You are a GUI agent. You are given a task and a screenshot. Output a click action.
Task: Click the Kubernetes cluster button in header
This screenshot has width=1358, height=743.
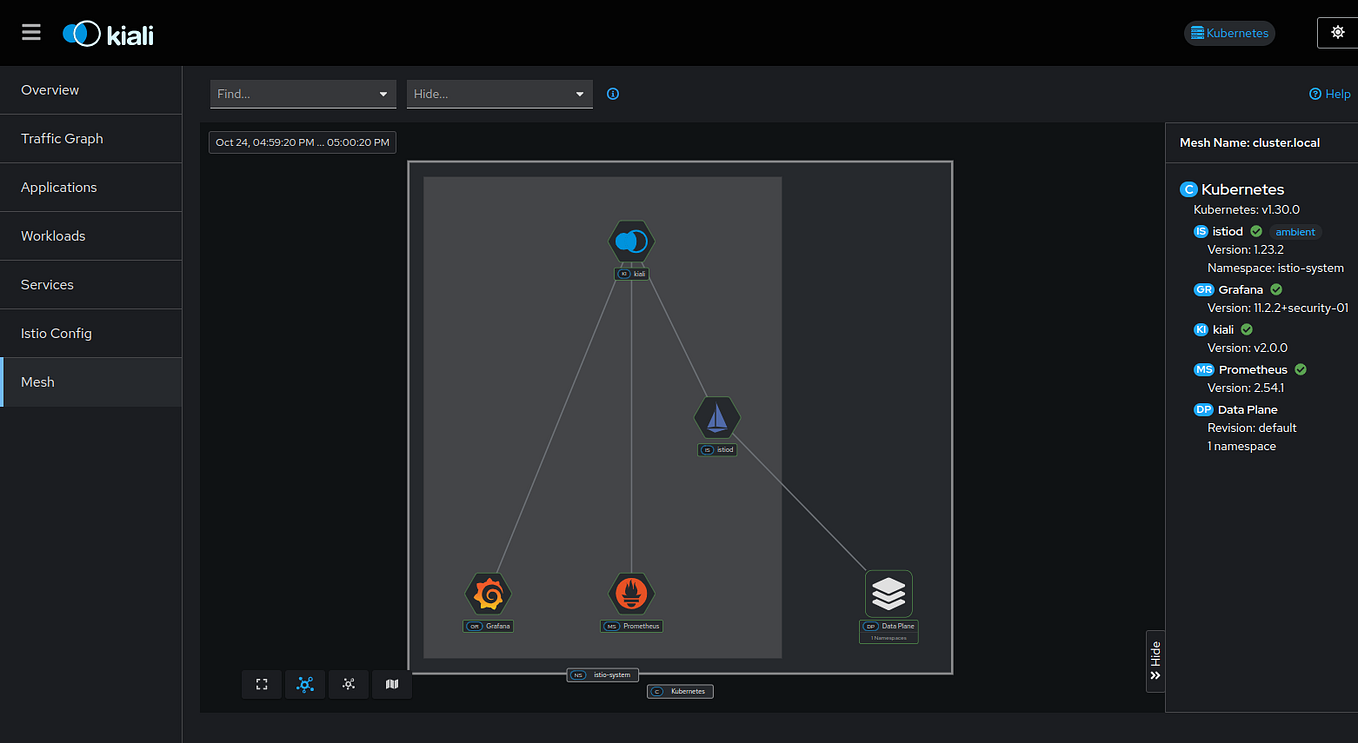click(1229, 32)
